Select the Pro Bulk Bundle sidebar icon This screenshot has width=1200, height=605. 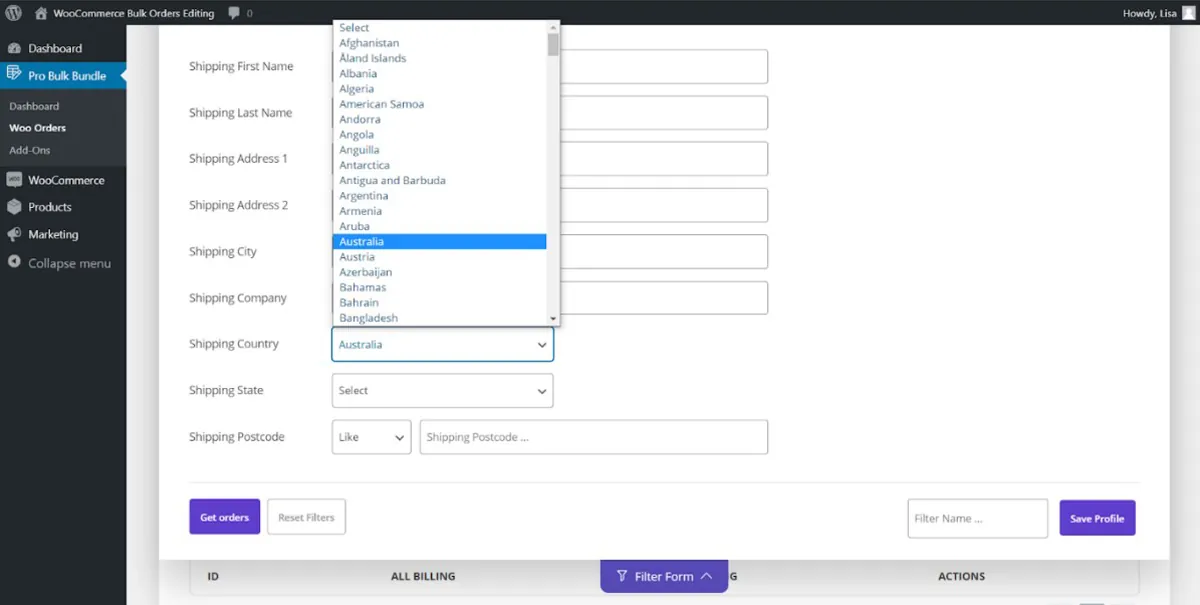(x=16, y=74)
